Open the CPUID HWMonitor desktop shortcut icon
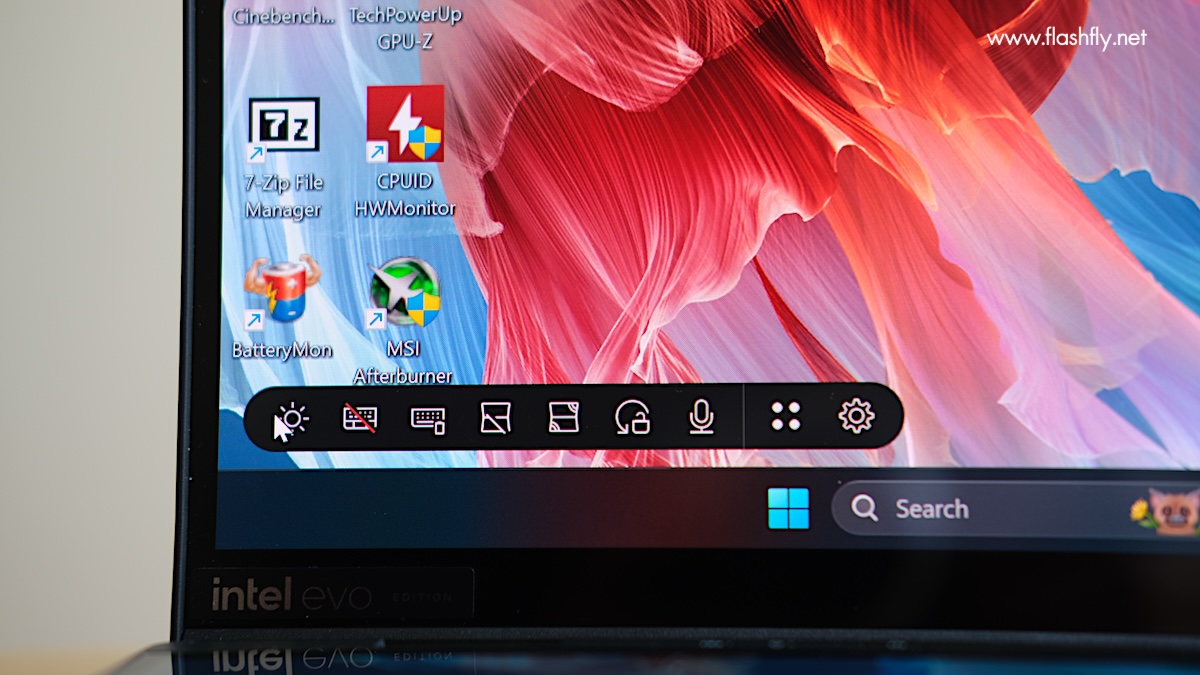The width and height of the screenshot is (1200, 675). 405,124
